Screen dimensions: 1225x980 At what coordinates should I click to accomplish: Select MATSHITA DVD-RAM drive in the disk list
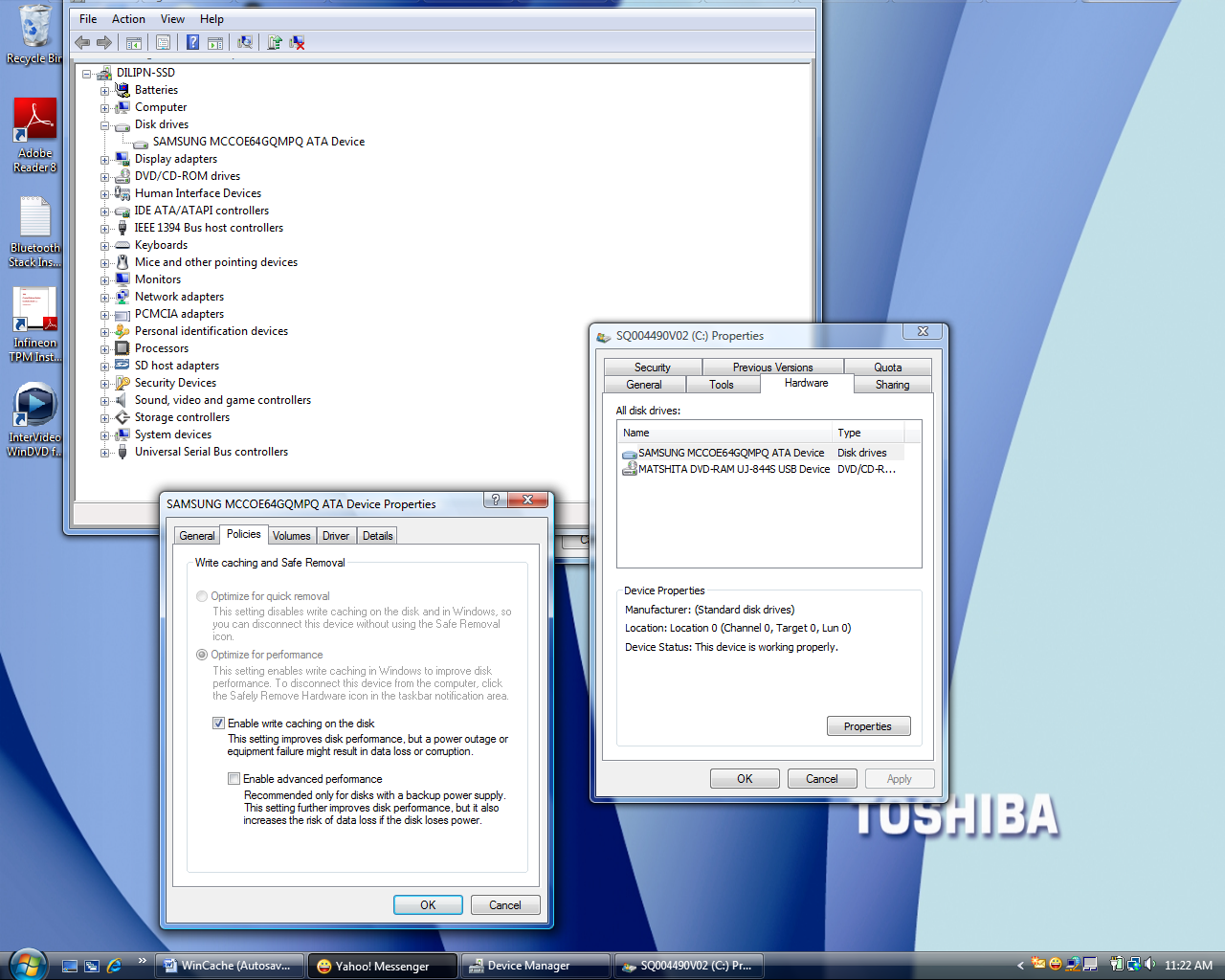point(733,469)
